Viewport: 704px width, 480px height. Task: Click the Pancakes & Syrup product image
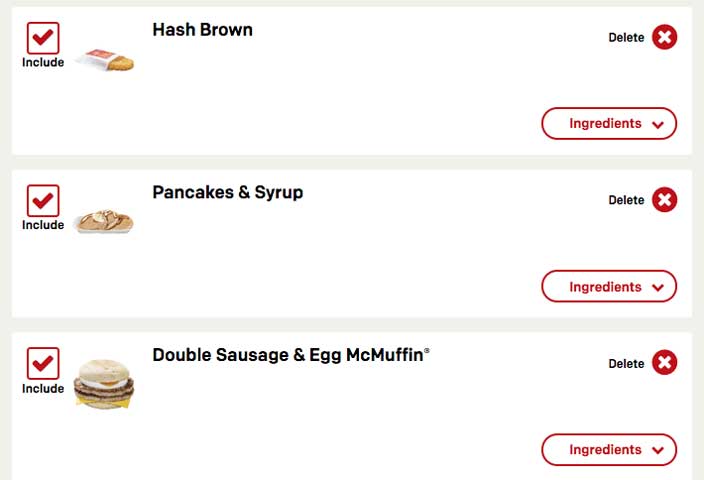[x=104, y=221]
